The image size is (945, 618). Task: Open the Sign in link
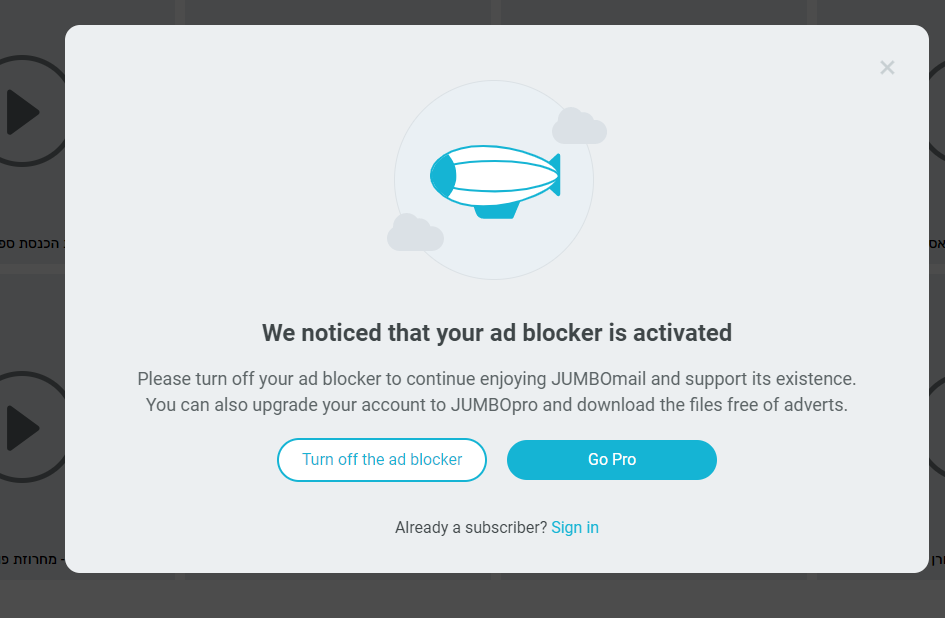tap(575, 528)
